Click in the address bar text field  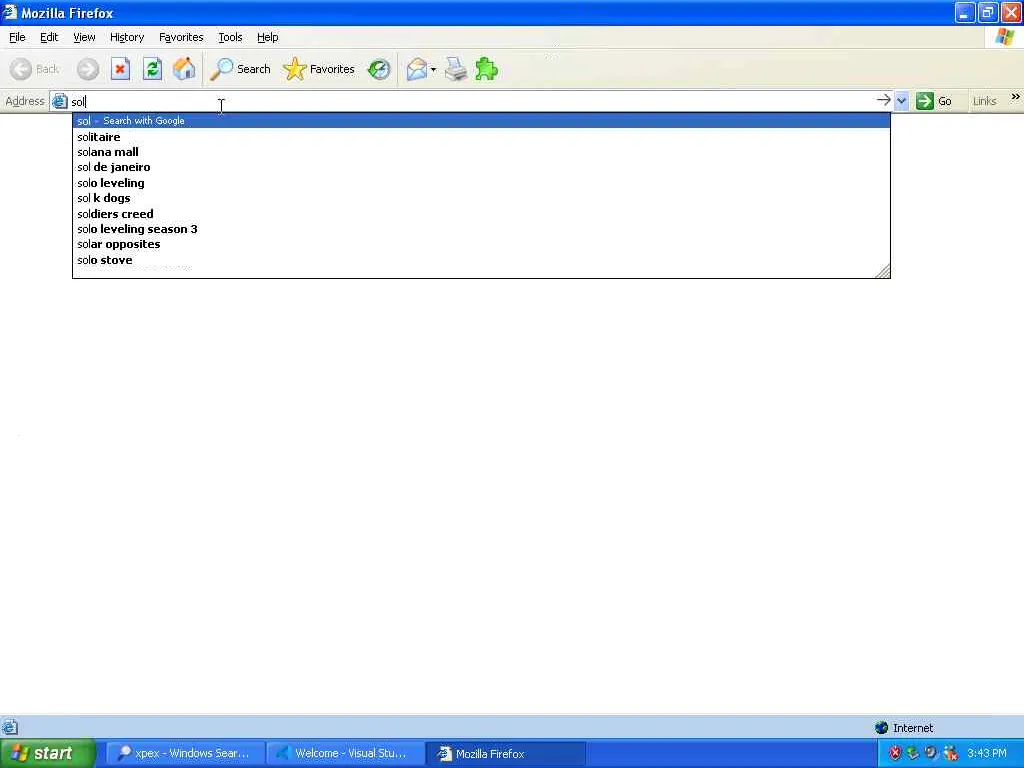click(x=470, y=101)
